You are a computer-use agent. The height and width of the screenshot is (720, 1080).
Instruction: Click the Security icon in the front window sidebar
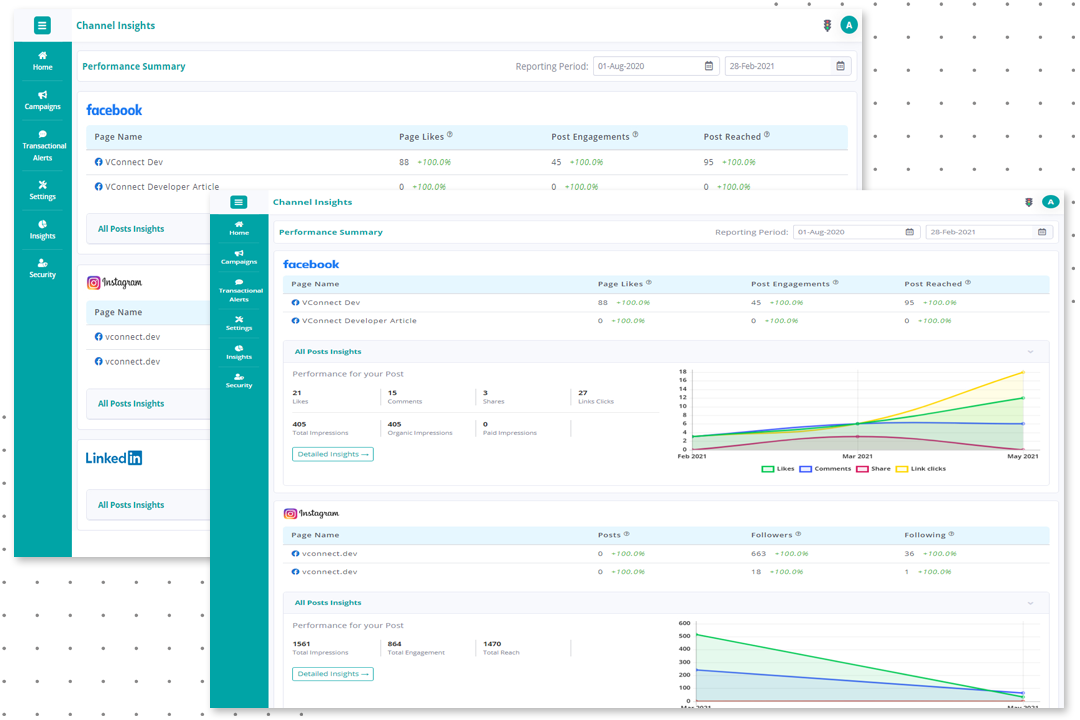point(239,377)
